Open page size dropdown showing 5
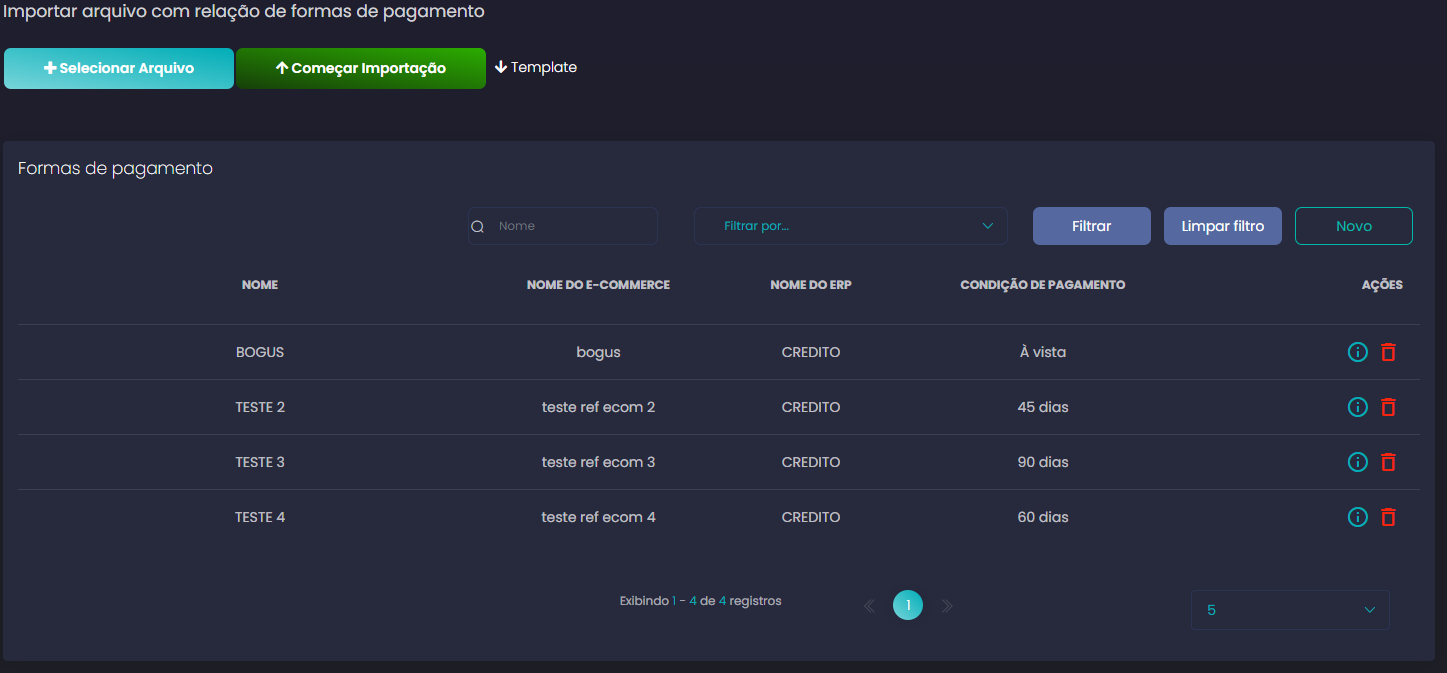 (1290, 610)
